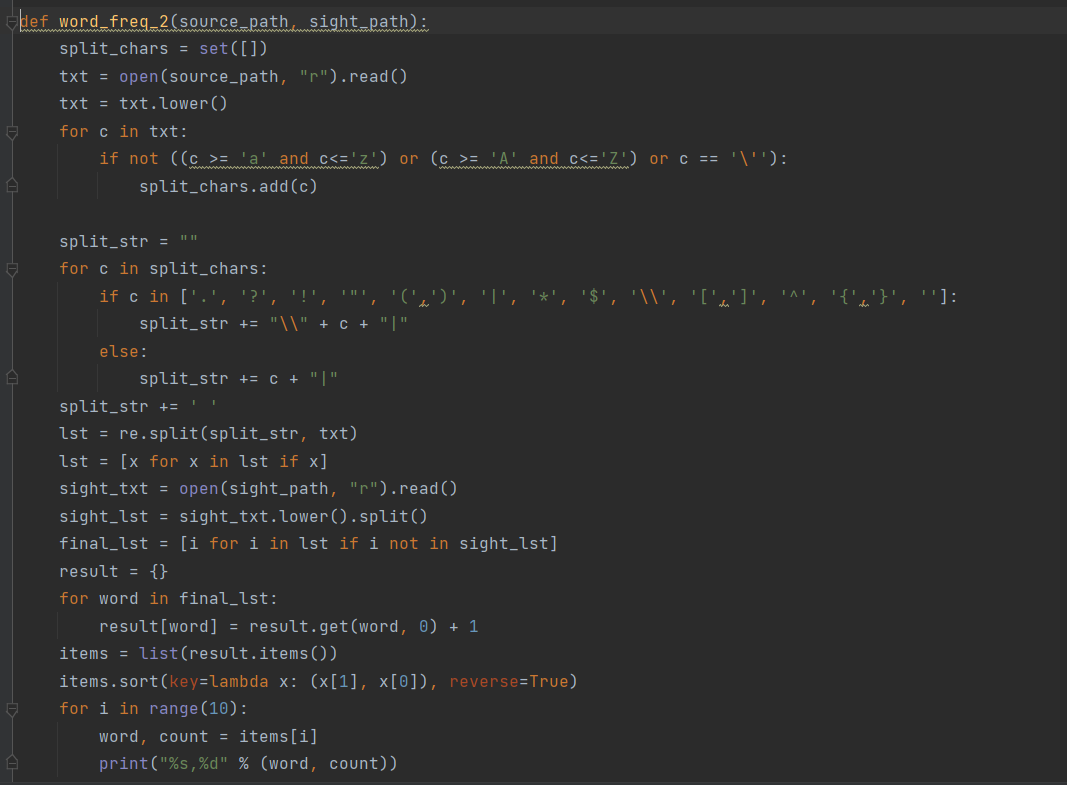Click split_chars.add(c) statement

point(229,186)
